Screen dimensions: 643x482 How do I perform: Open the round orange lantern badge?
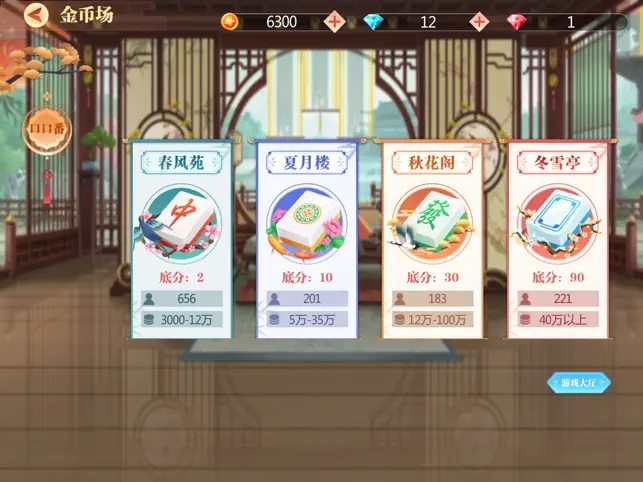pyautogui.click(x=47, y=129)
